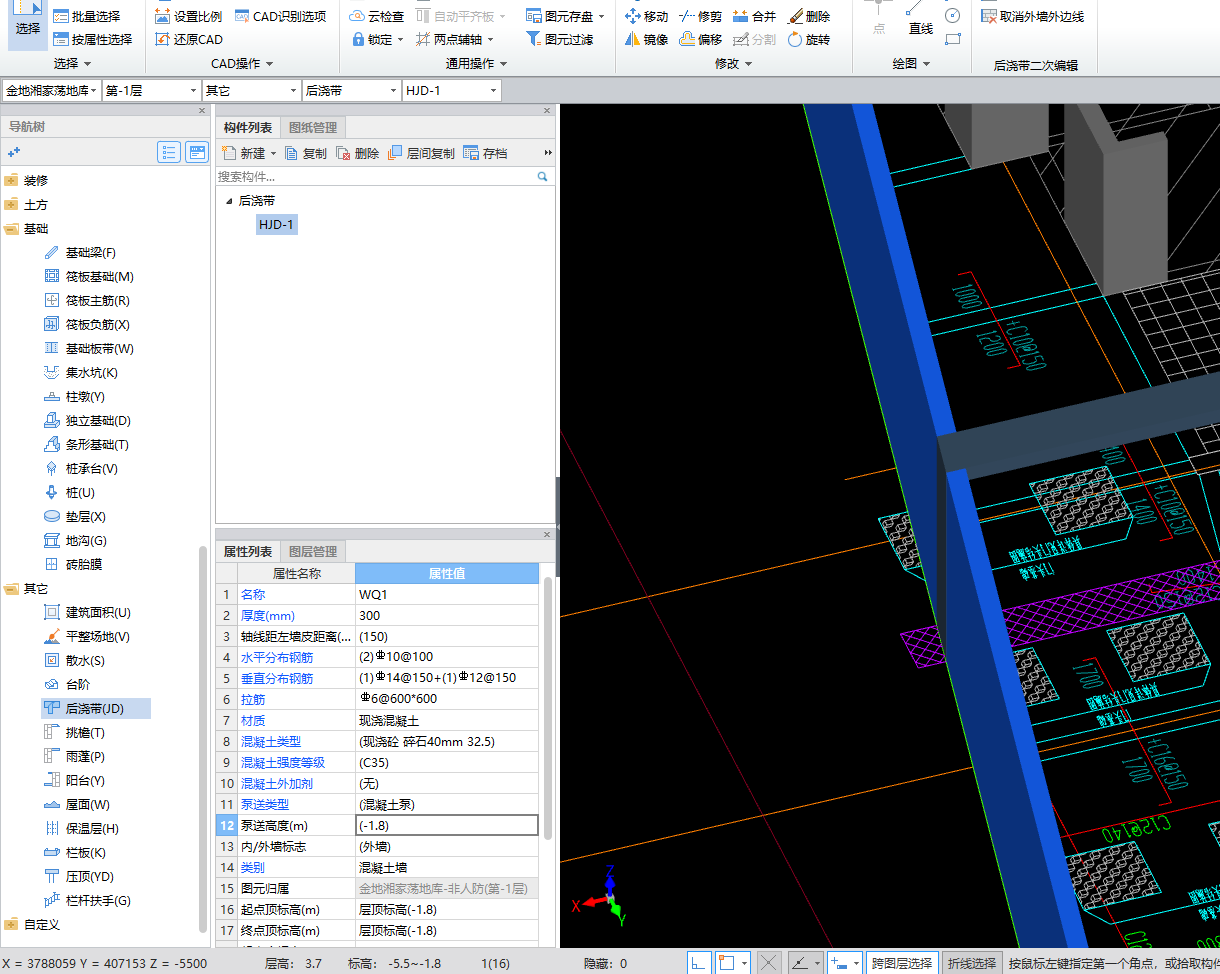Select the 移动 move tool

pyautogui.click(x=646, y=17)
